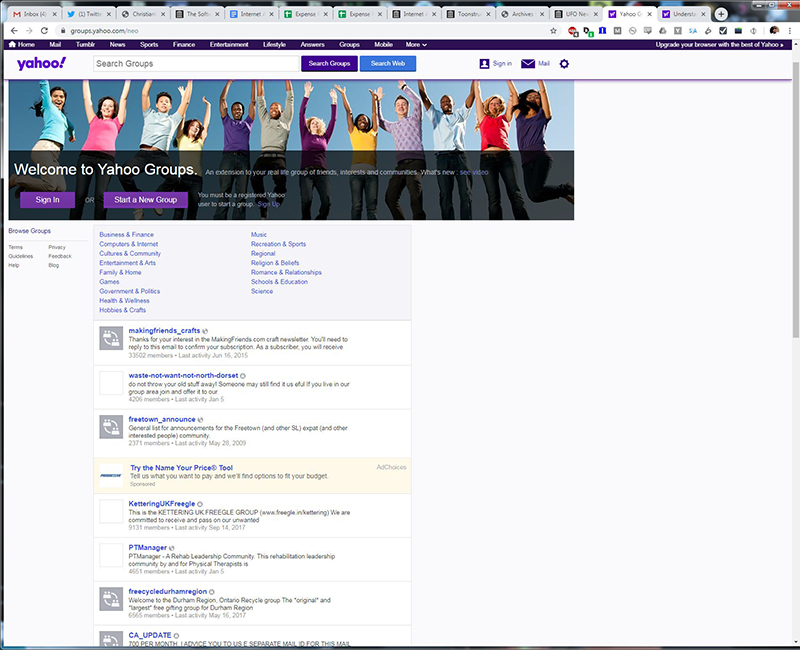The width and height of the screenshot is (800, 650).
Task: Click into the Search Groups text field
Action: click(x=195, y=64)
